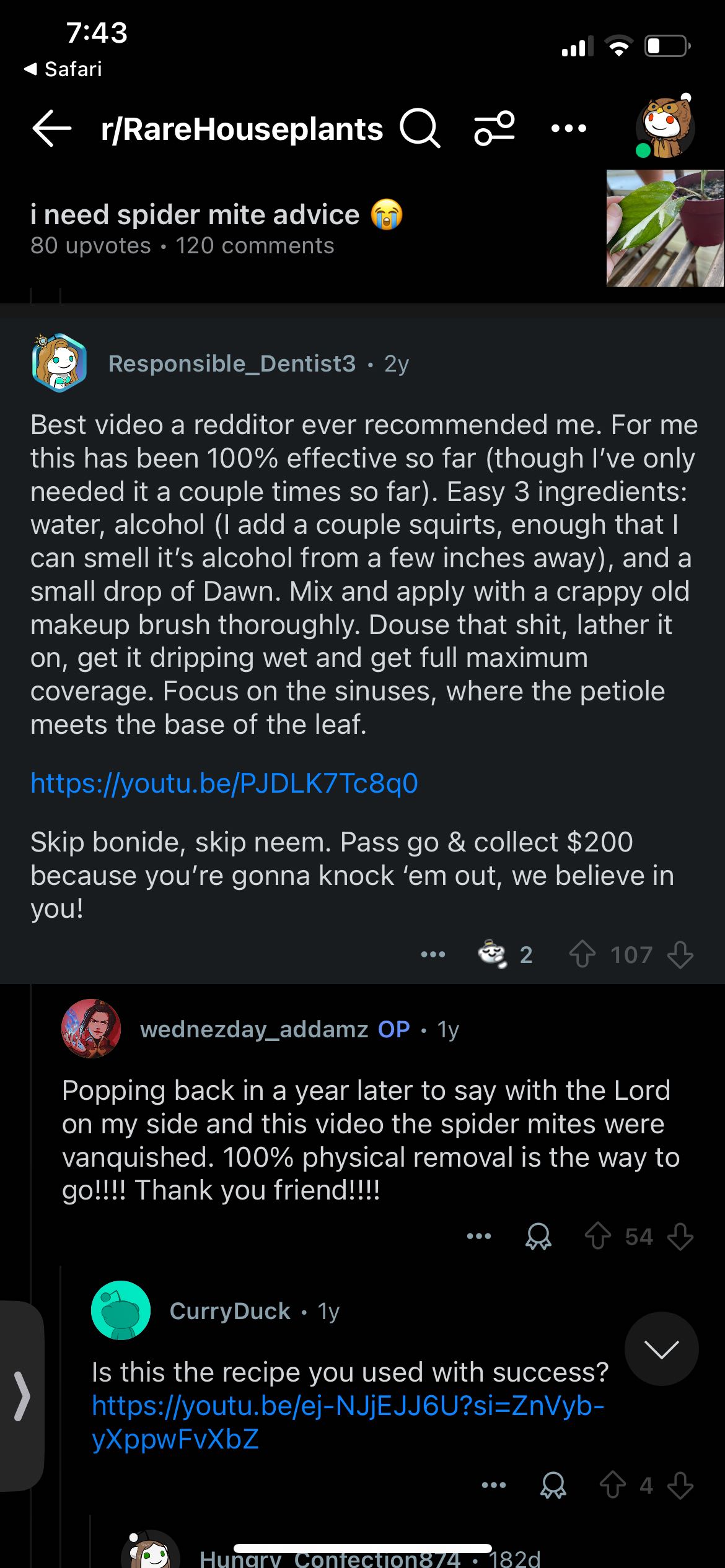
Task: Tap the floating jump-to-next-comment chevron
Action: pos(661,1349)
